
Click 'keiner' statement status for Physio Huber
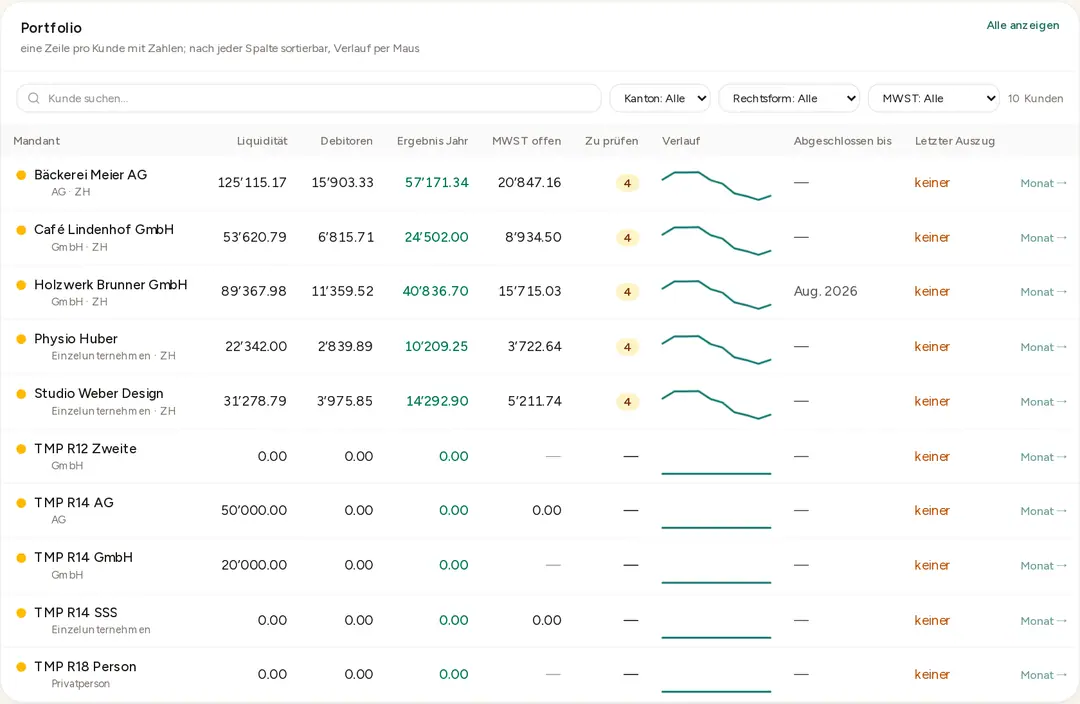[x=932, y=346]
